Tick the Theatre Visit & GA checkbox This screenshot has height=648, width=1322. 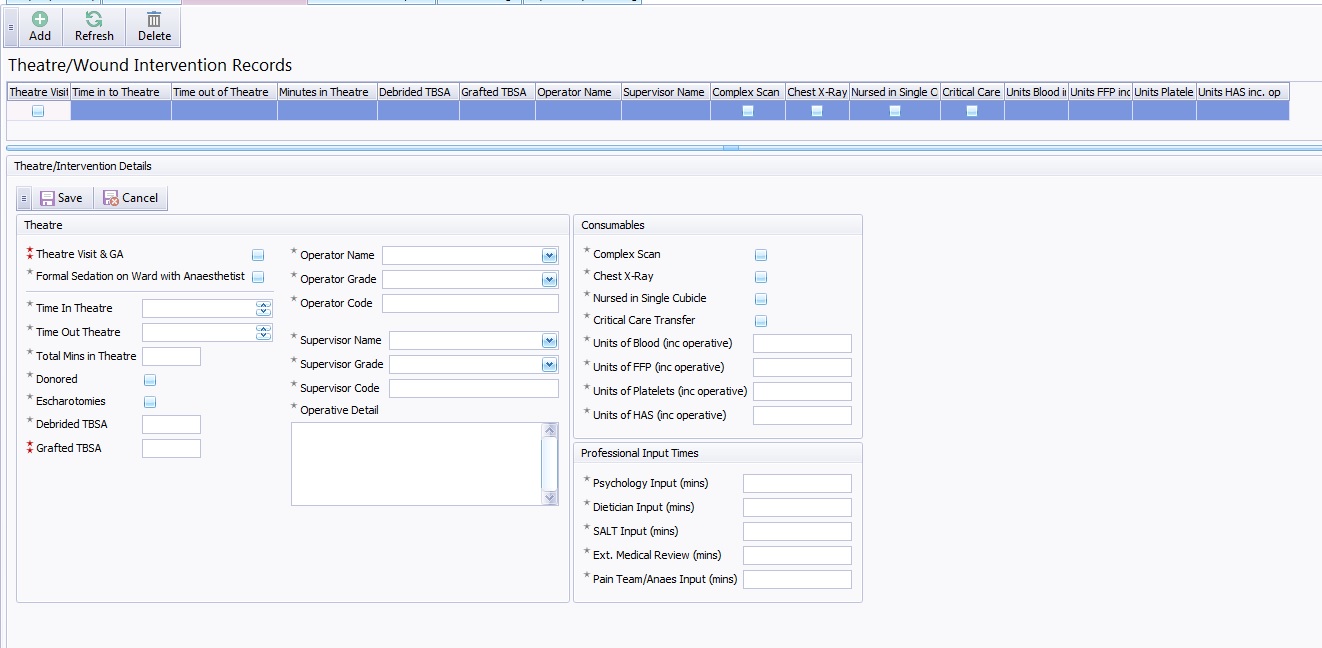[x=258, y=255]
